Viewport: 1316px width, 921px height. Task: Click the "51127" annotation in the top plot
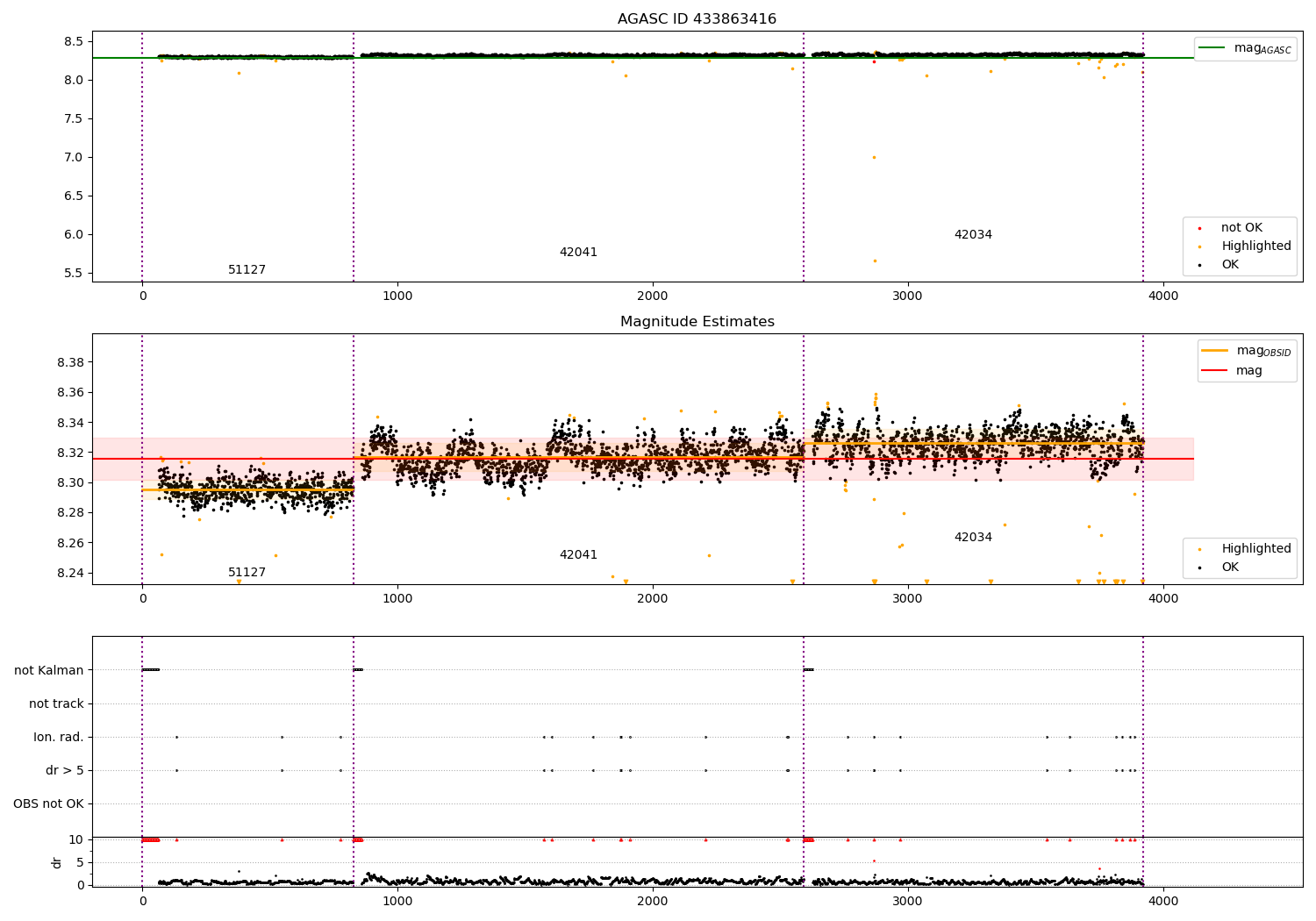coord(247,270)
